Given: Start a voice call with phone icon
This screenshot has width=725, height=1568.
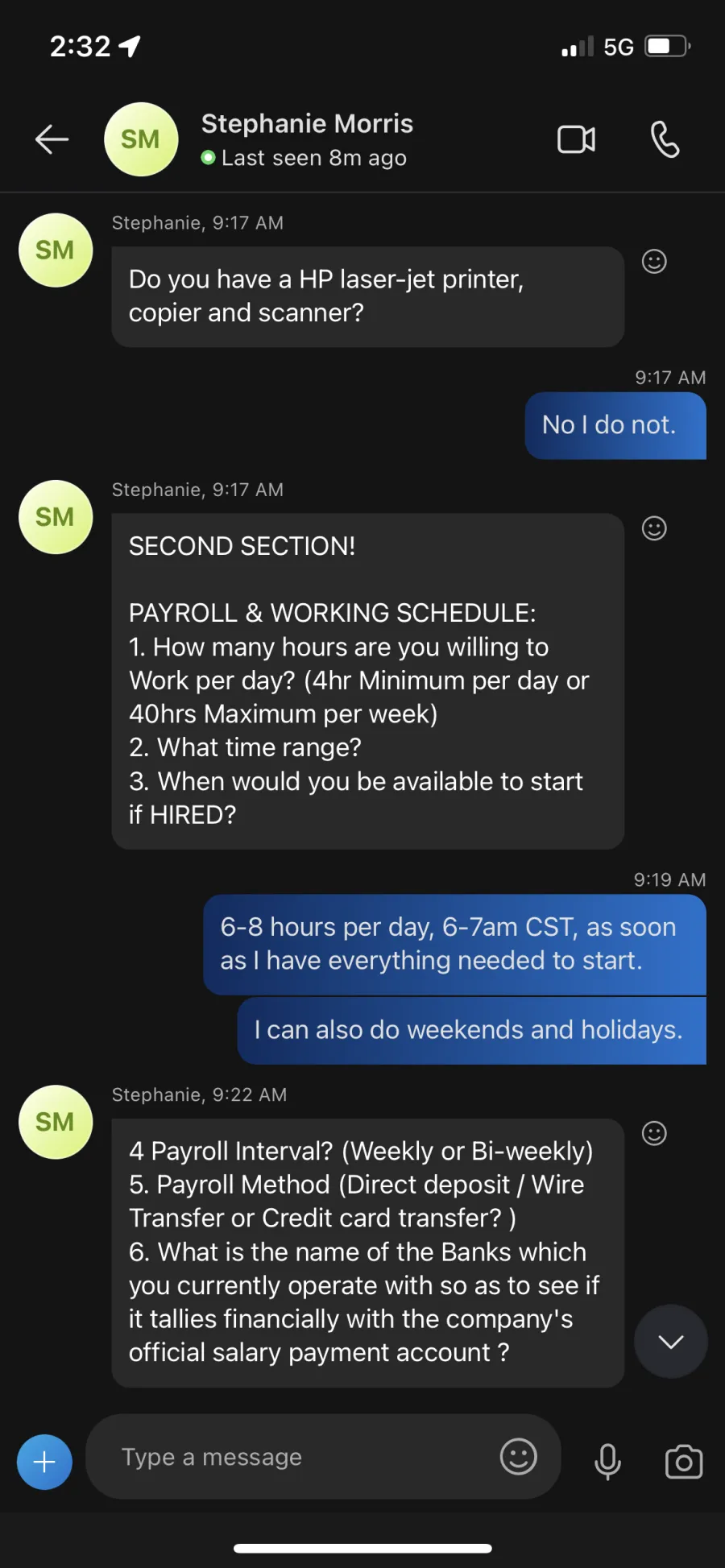Looking at the screenshot, I should click(x=665, y=139).
